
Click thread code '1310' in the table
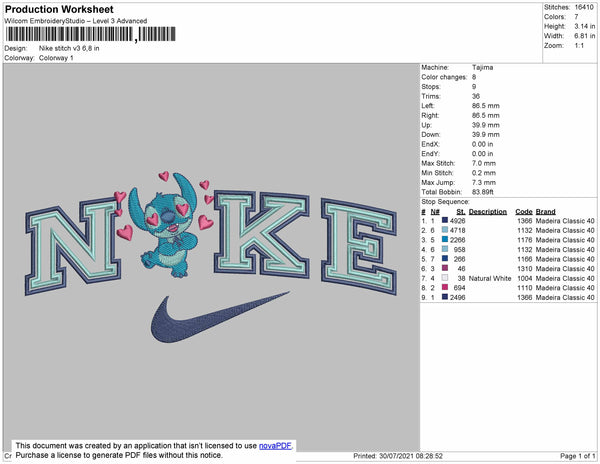[525, 269]
